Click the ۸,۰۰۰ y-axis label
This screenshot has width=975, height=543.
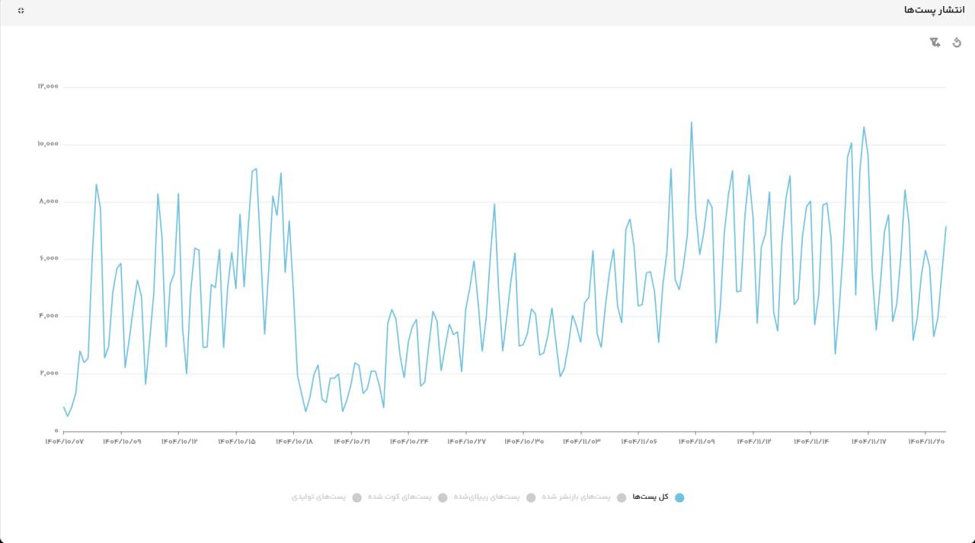[49, 201]
